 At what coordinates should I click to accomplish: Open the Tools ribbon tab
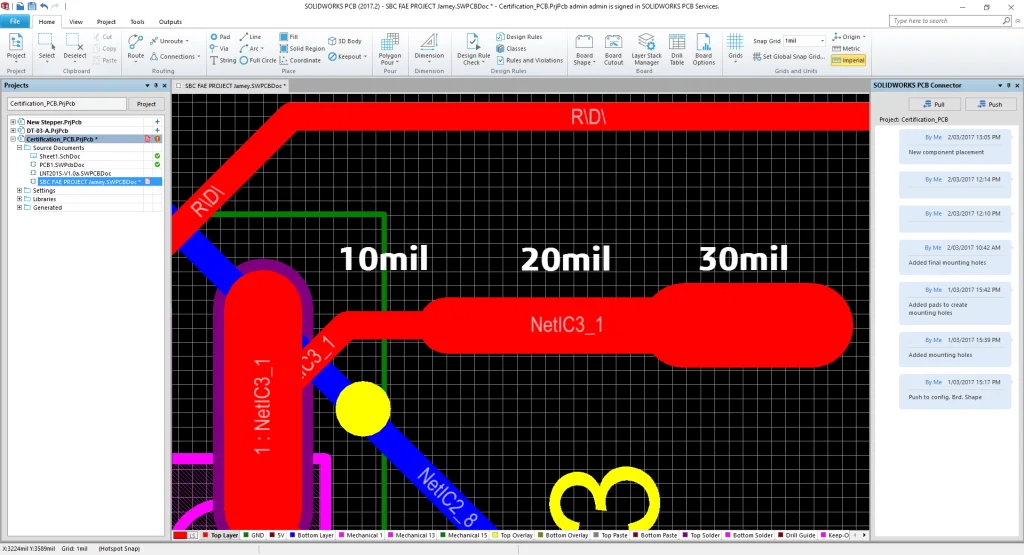(137, 21)
